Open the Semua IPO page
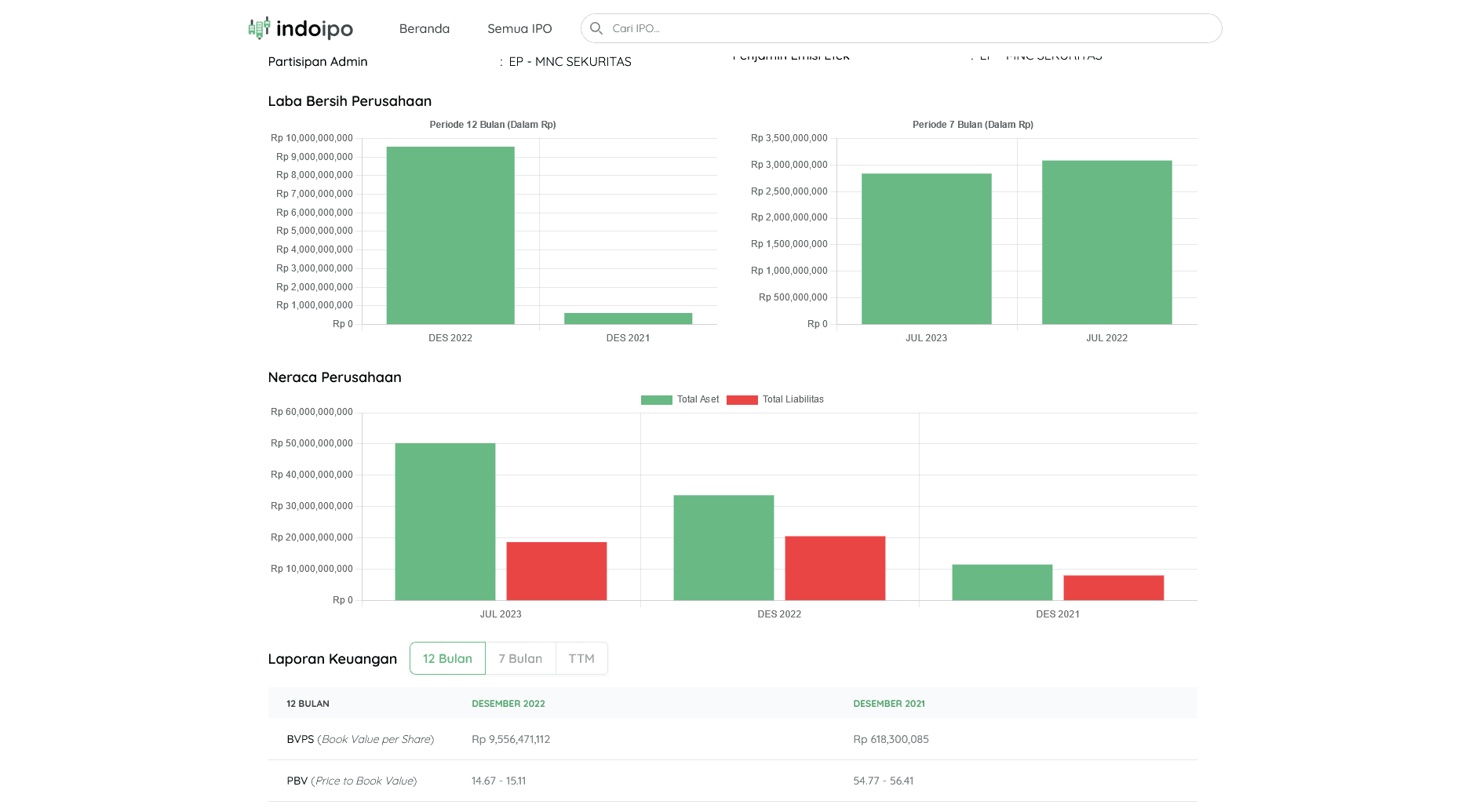 pyautogui.click(x=519, y=28)
